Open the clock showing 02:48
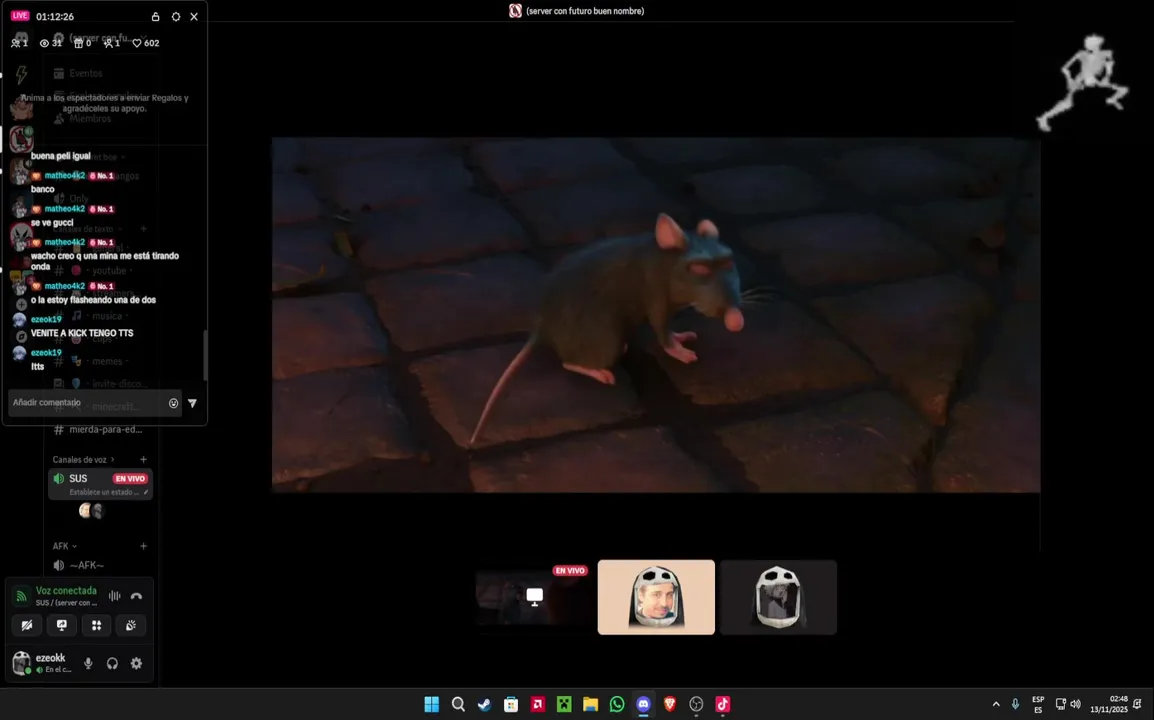This screenshot has width=1154, height=720. (1108, 705)
